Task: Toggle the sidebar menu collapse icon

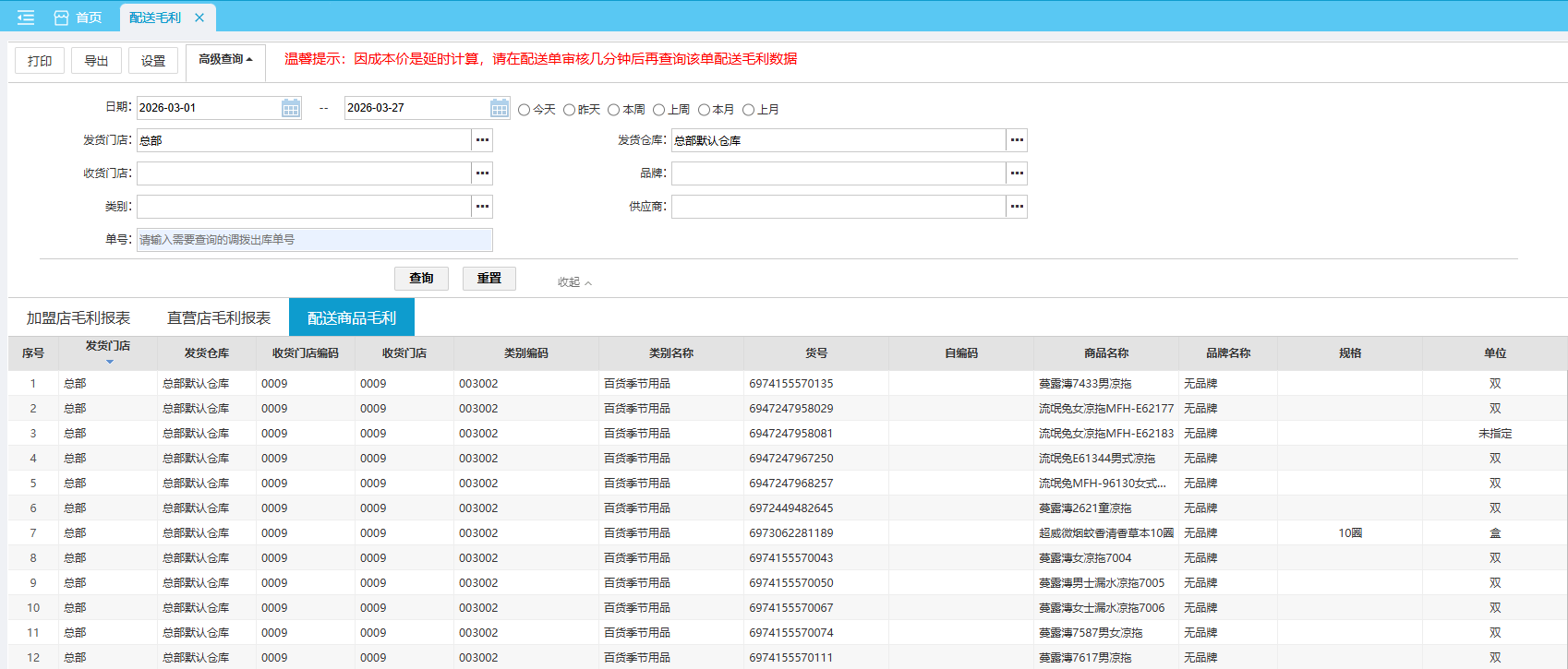Action: (x=26, y=18)
